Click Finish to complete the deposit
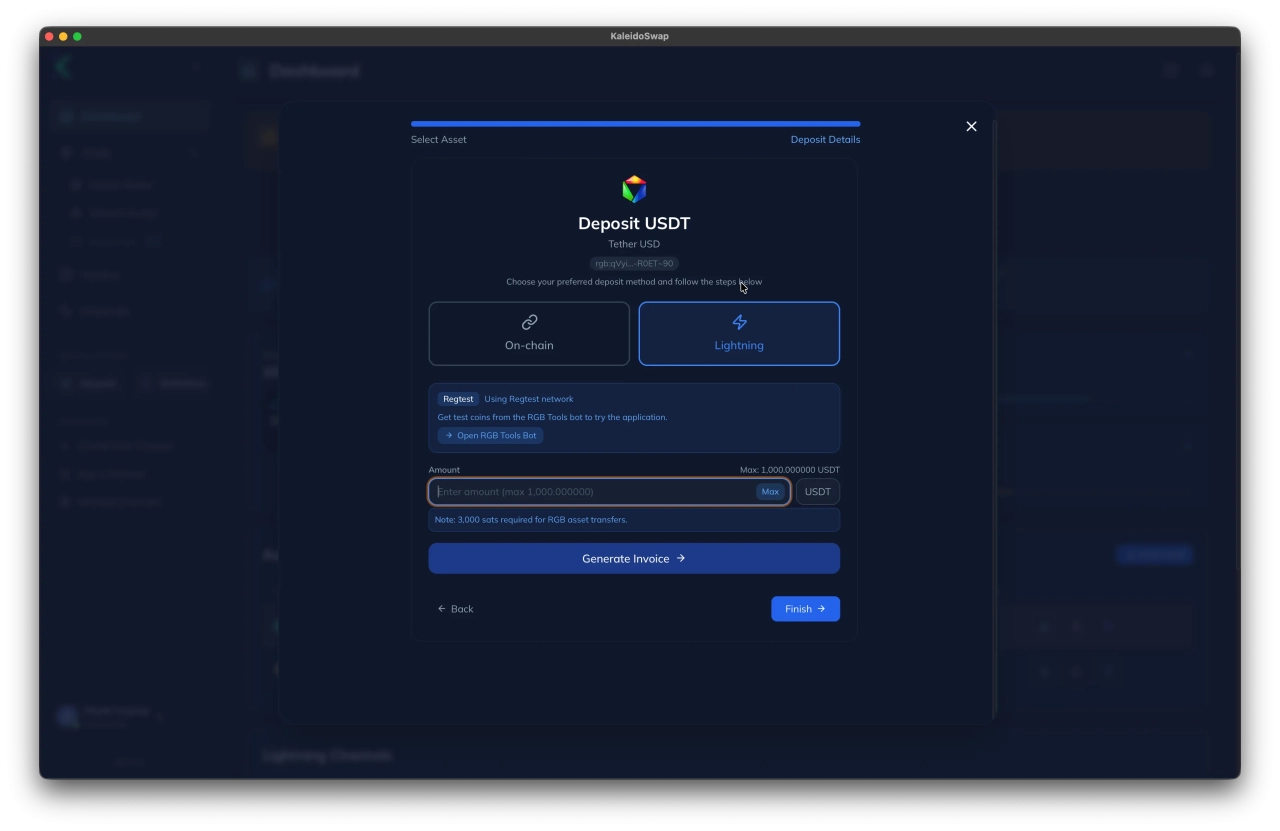 click(805, 608)
